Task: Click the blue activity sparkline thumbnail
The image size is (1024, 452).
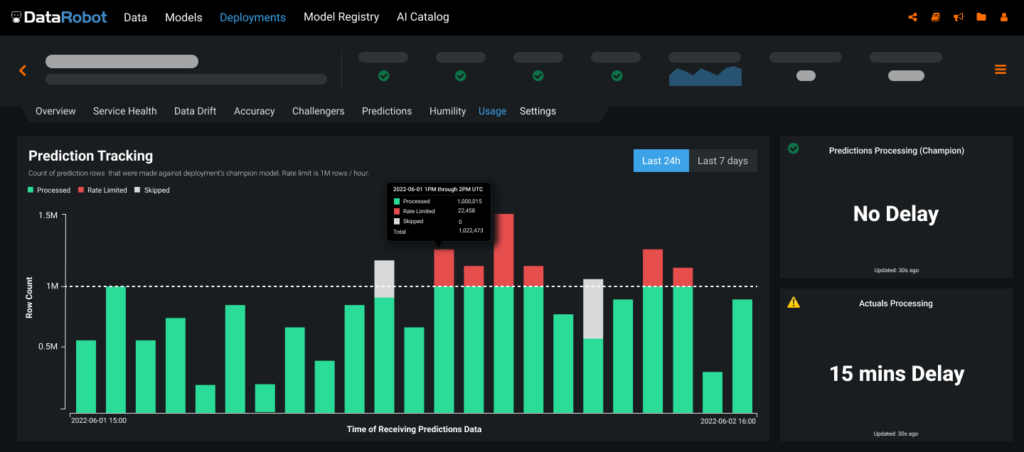Action: (x=704, y=77)
